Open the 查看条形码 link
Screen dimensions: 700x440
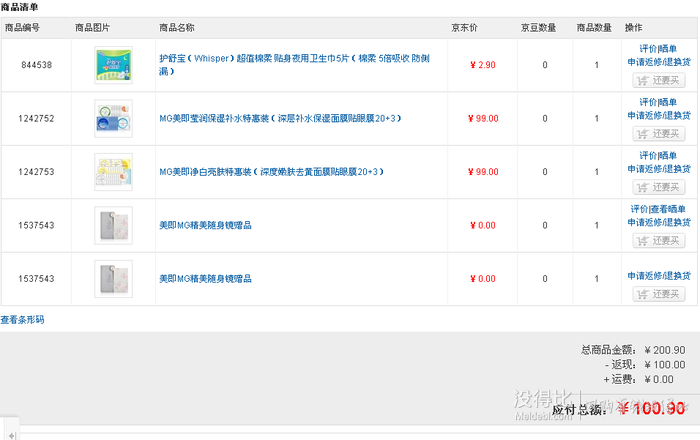click(x=22, y=320)
